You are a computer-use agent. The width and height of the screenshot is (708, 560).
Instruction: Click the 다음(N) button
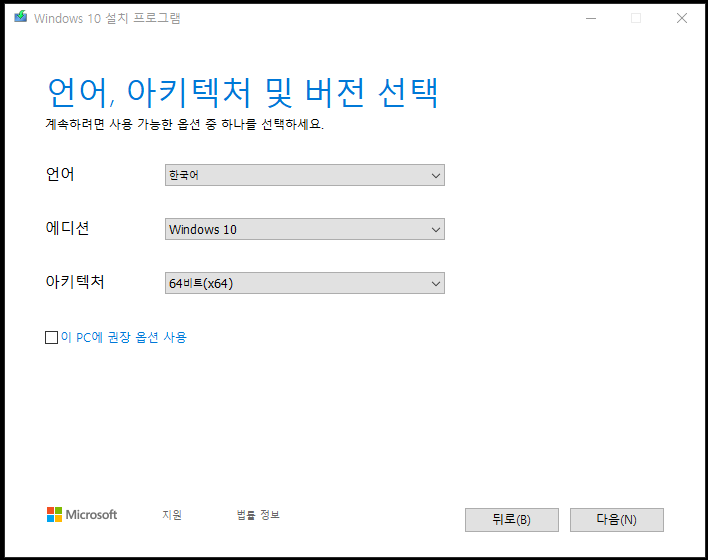point(617,520)
